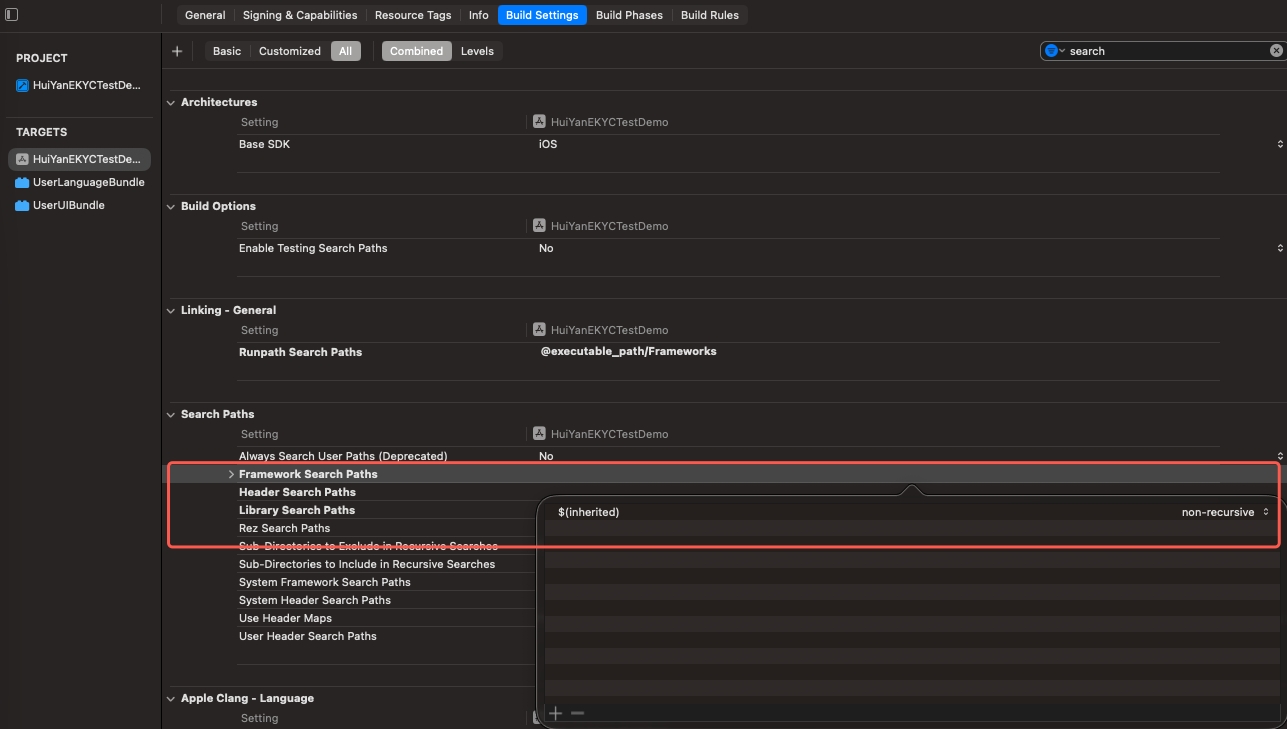Image resolution: width=1287 pixels, height=729 pixels.
Task: Expand the Framework Search Paths row
Action: click(231, 474)
